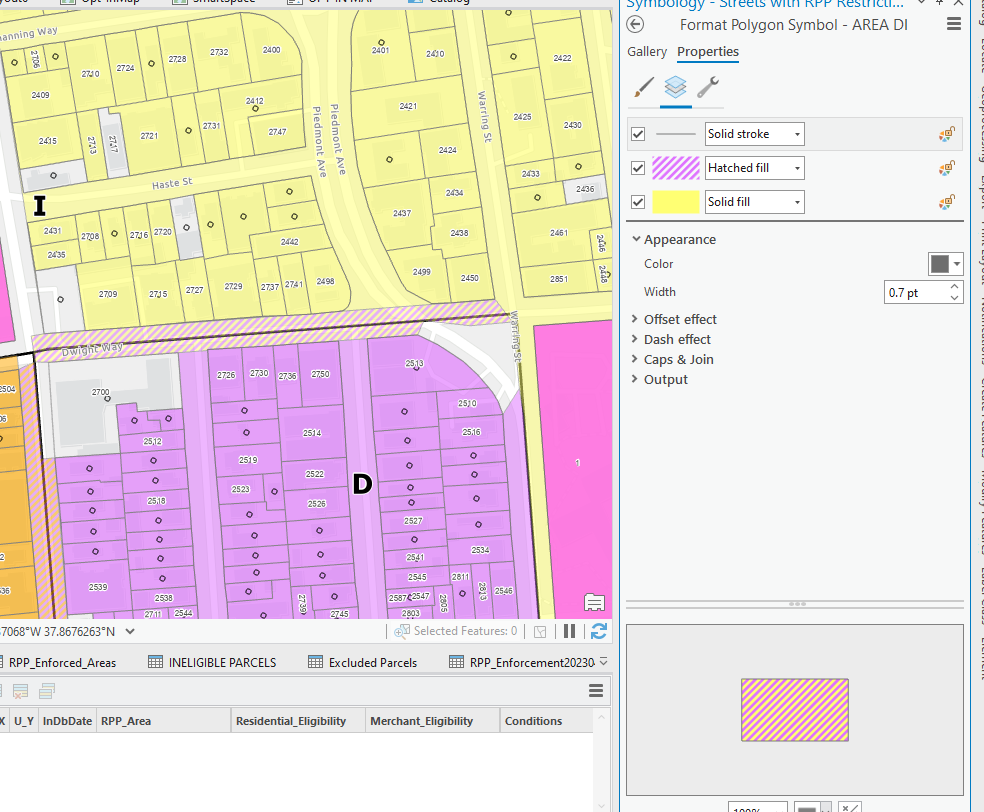Pause map drawing
Screen dimensions: 984x812
[569, 631]
